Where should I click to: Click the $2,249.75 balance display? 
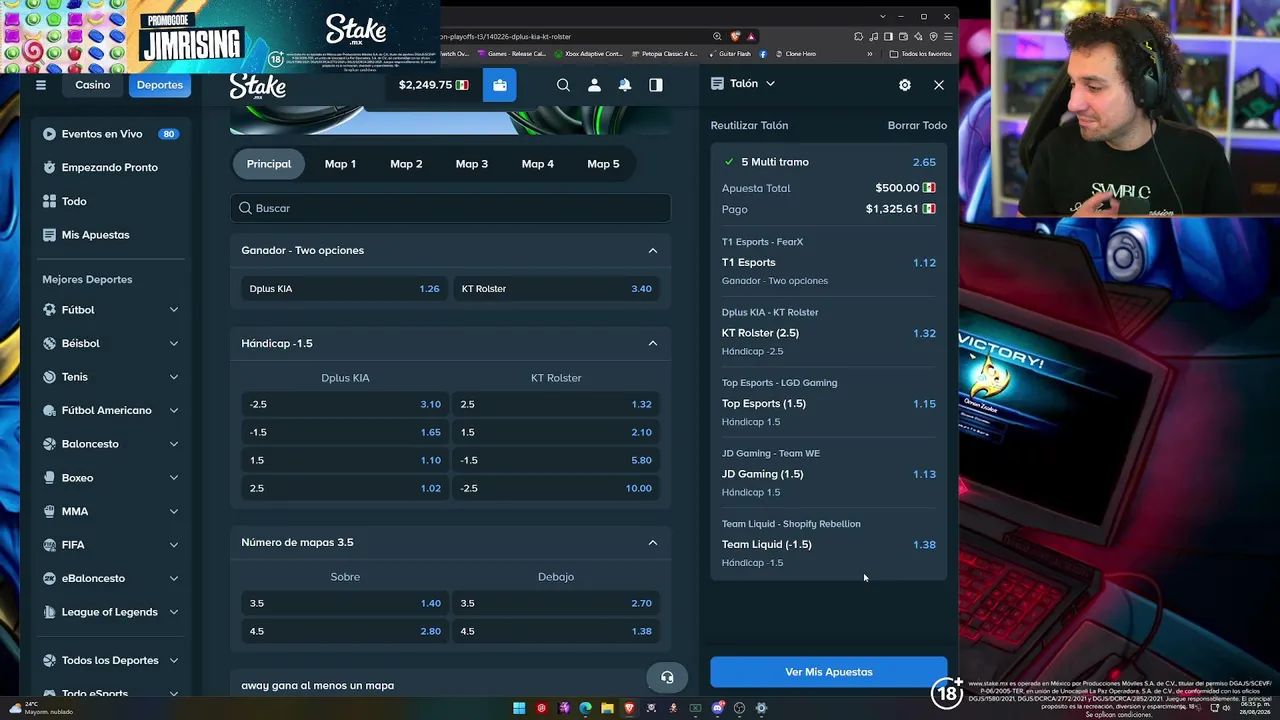coord(433,85)
